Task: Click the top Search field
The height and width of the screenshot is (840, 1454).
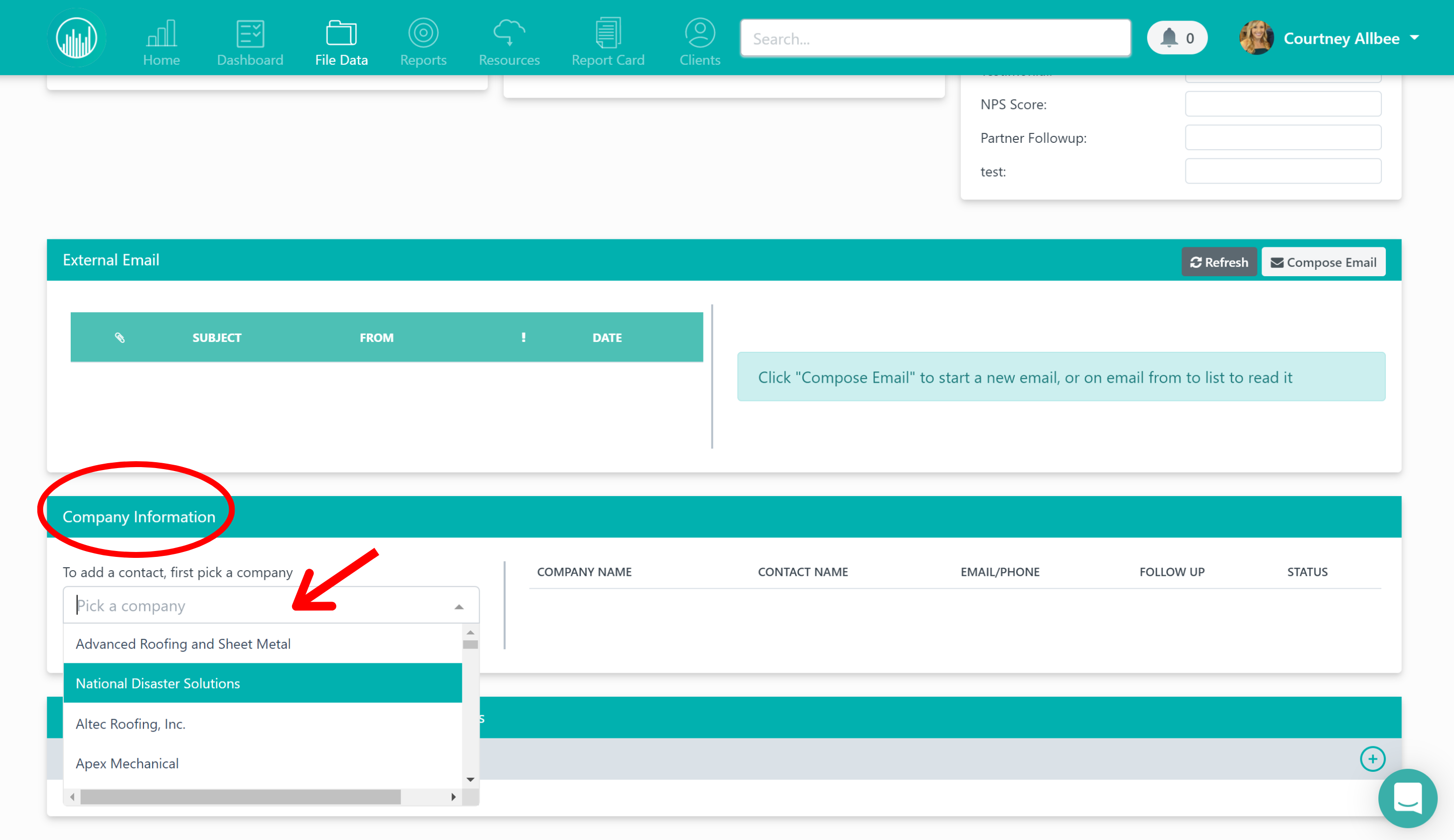Action: [935, 38]
